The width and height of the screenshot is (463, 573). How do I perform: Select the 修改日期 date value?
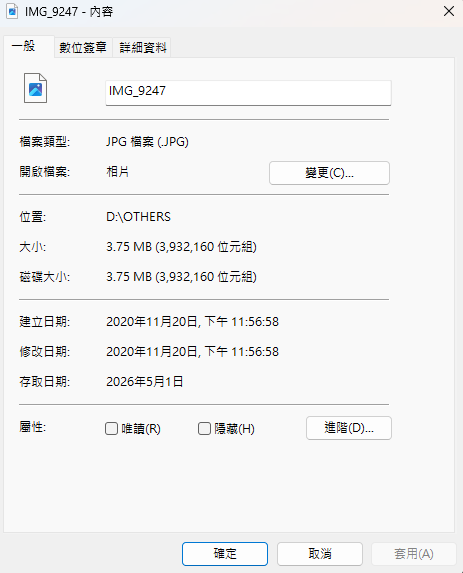pyautogui.click(x=192, y=352)
